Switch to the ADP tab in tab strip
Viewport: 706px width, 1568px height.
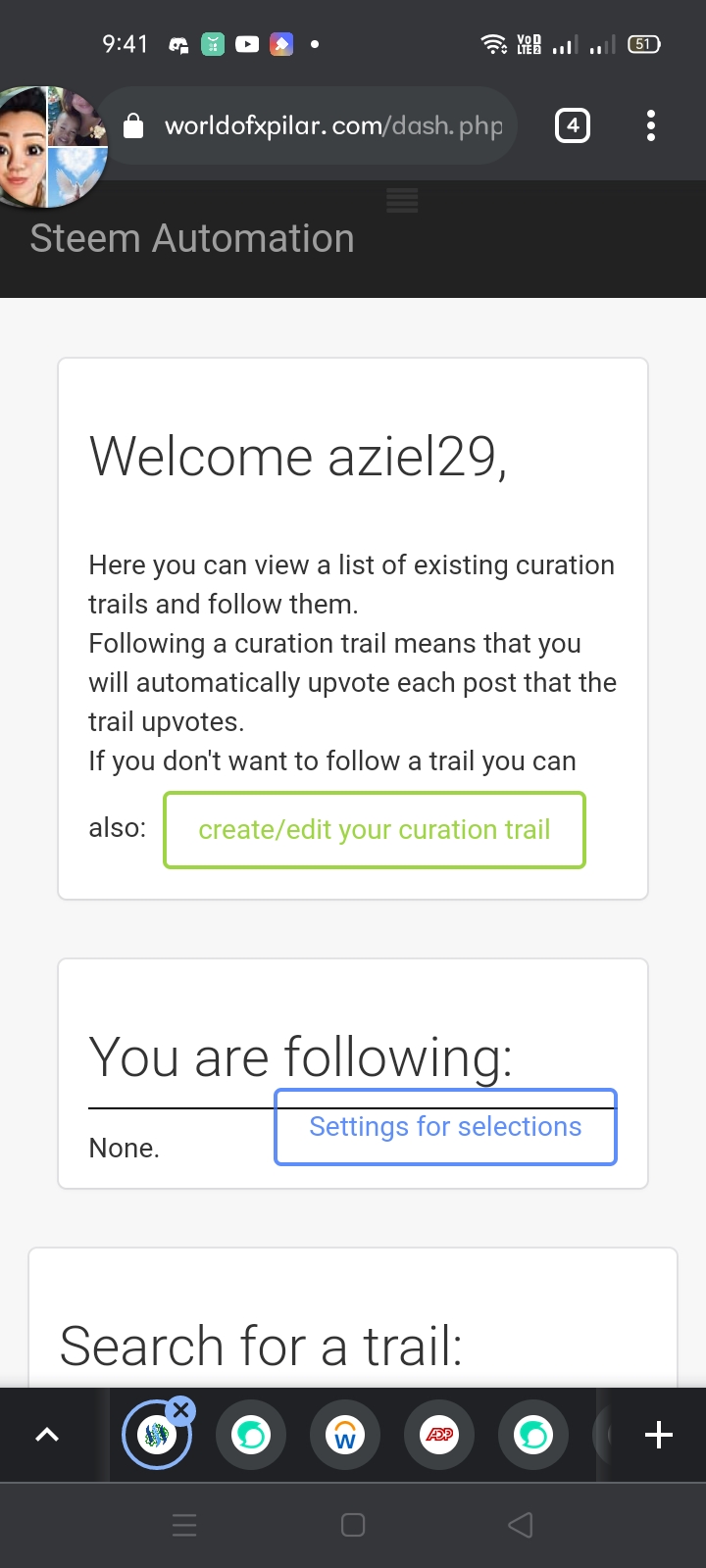tap(439, 1436)
